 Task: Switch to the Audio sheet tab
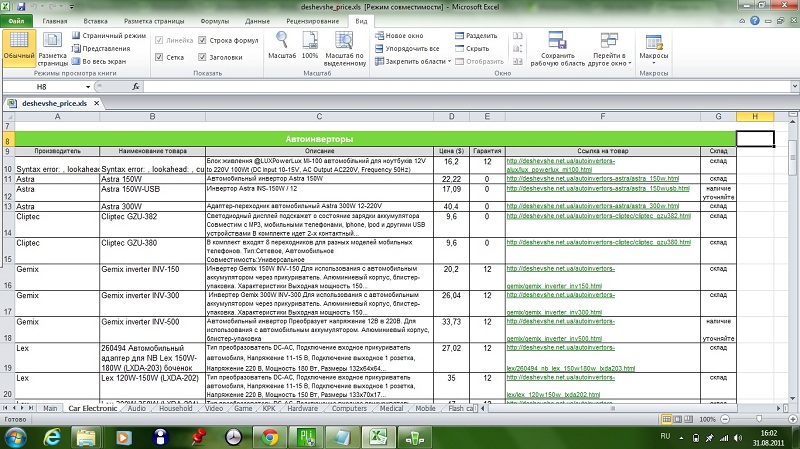pos(136,408)
